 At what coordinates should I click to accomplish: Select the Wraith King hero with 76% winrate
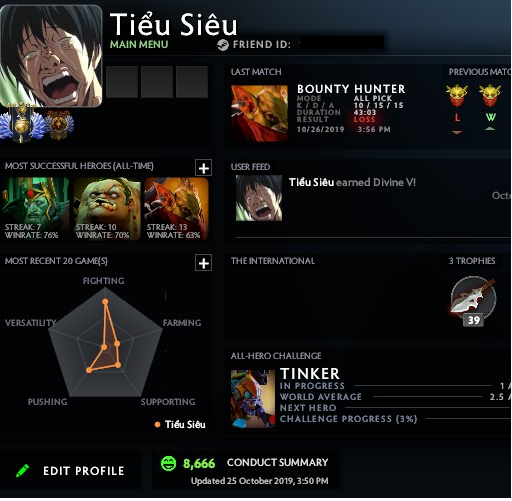tap(36, 209)
